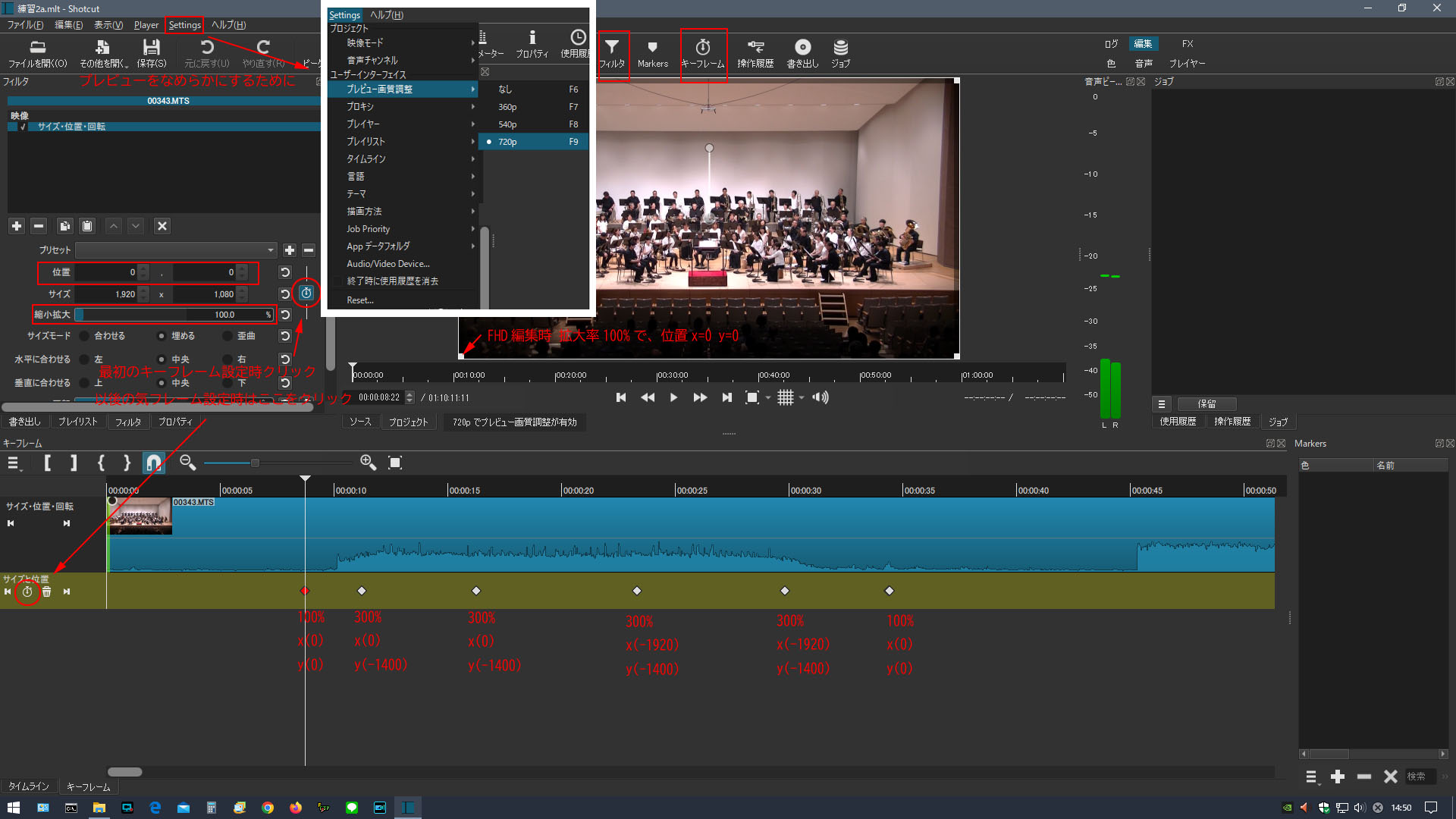Switch to the プレイリスト tab
This screenshot has height=819, width=1456.
(78, 422)
